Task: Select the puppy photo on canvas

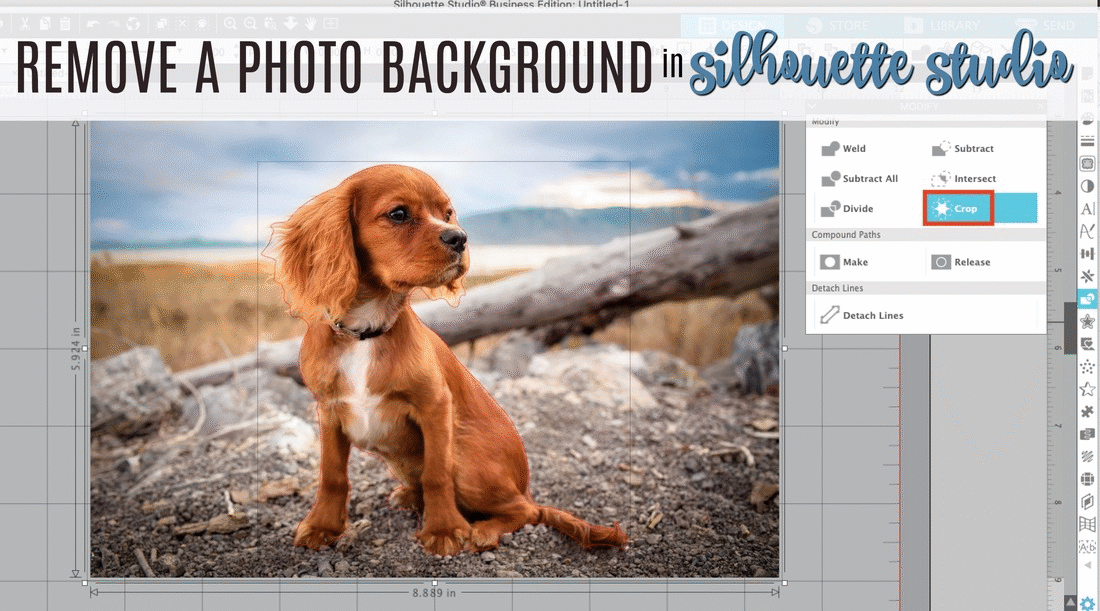Action: [434, 349]
